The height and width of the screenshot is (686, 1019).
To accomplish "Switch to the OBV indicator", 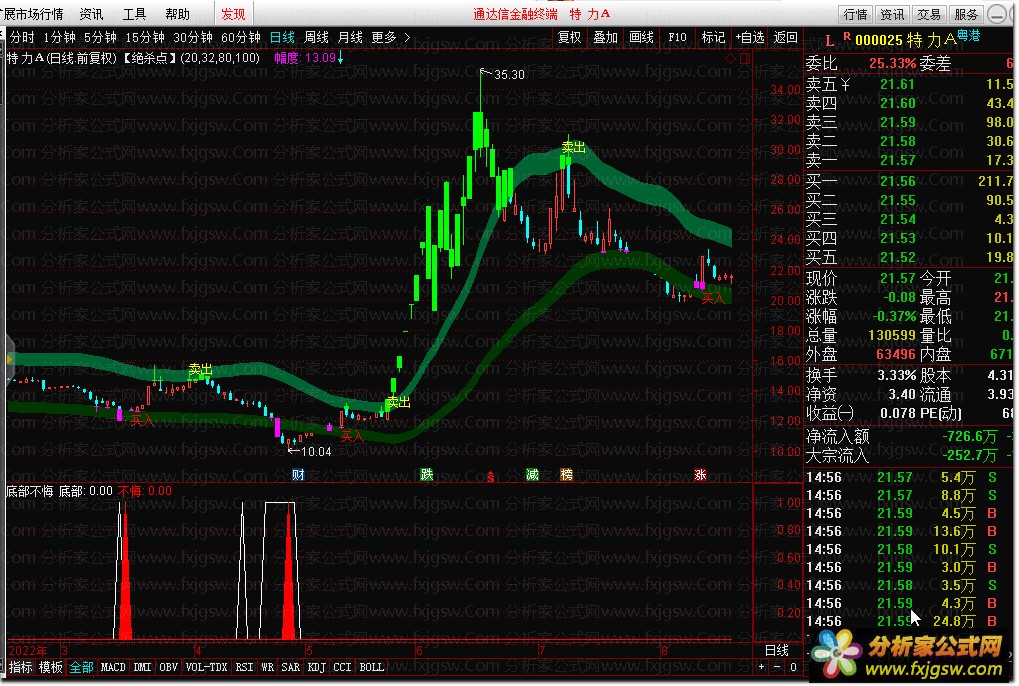I will [168, 667].
